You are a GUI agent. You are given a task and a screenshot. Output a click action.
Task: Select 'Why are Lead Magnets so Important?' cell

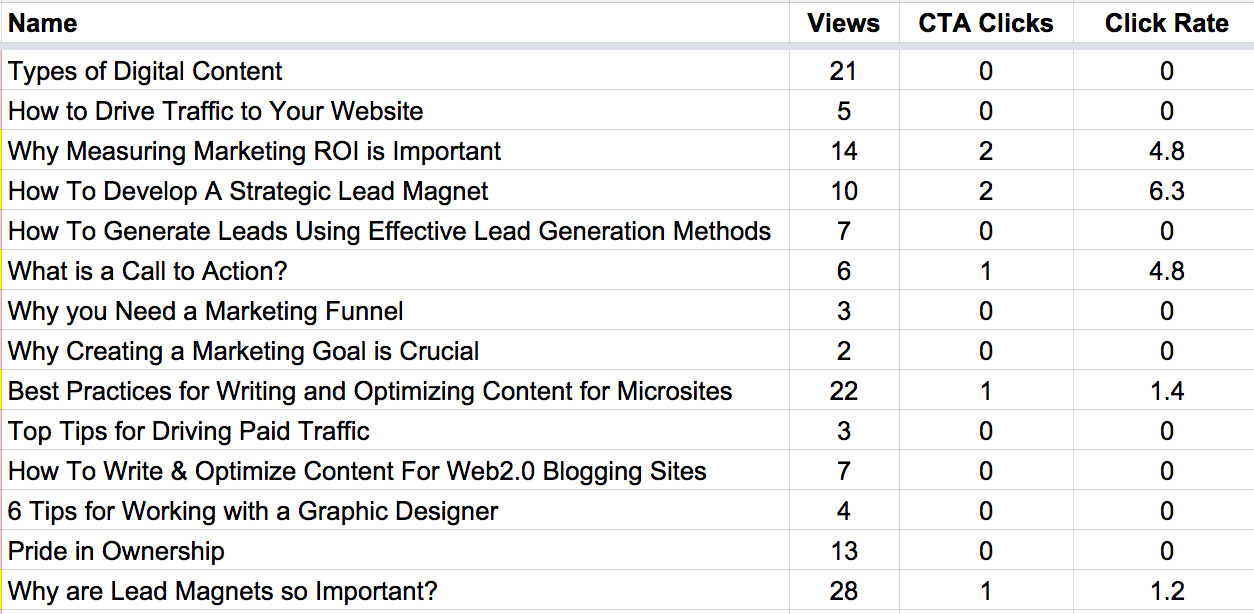click(395, 591)
